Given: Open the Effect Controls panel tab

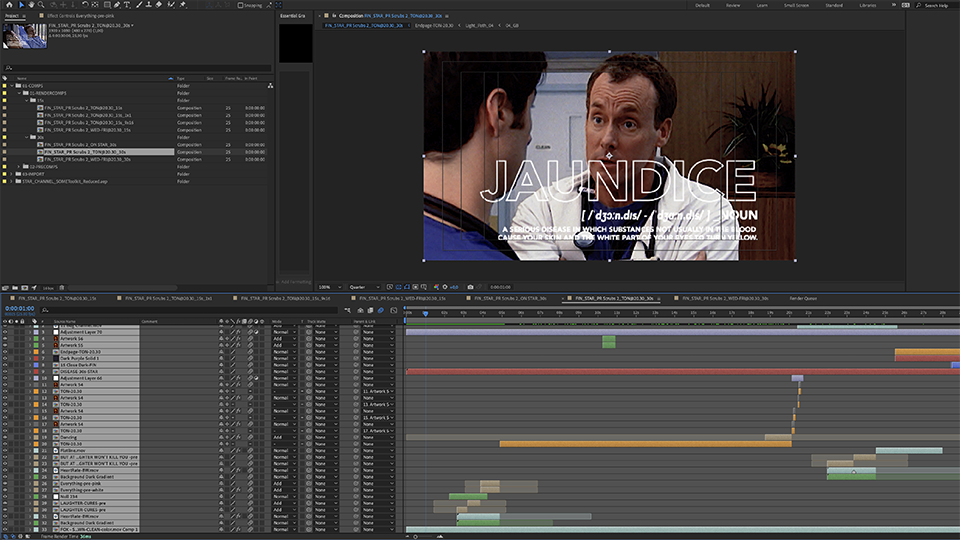Looking at the screenshot, I should (x=80, y=15).
